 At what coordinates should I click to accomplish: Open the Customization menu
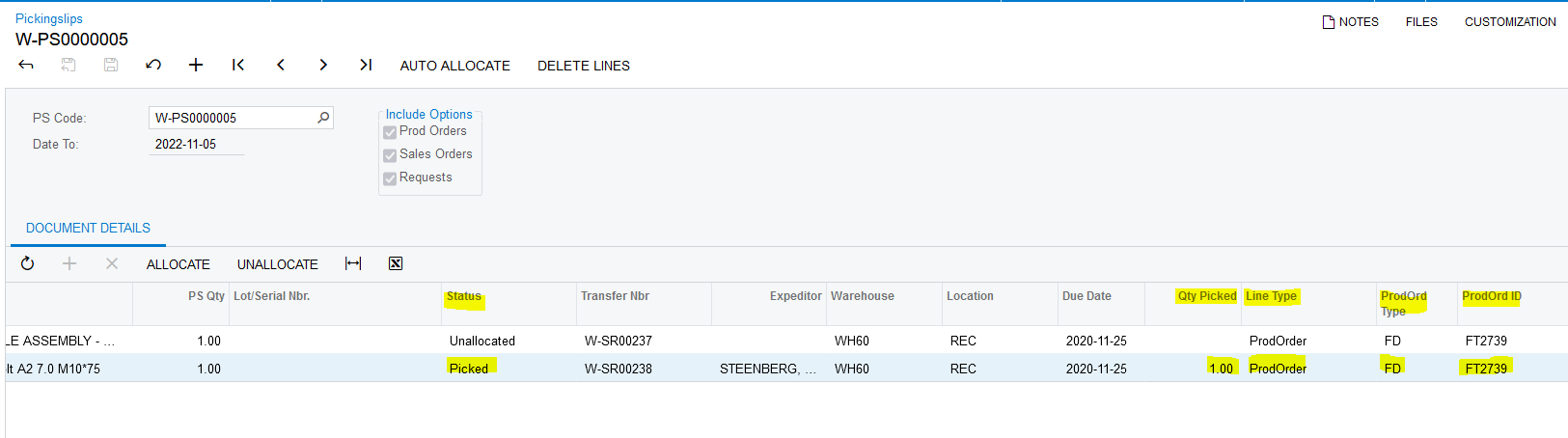tap(1509, 21)
